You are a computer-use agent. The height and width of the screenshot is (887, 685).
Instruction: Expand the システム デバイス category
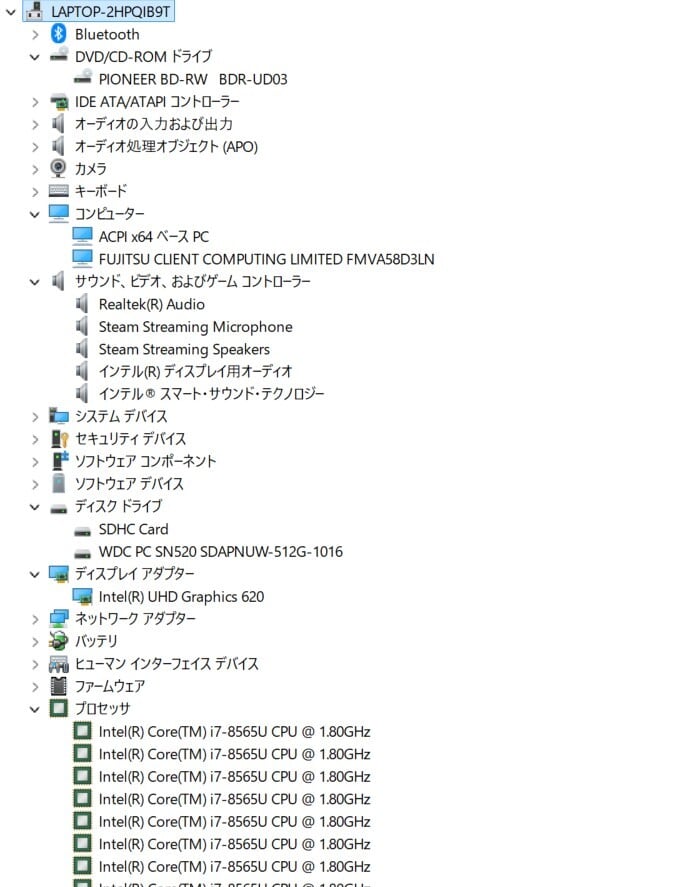pyautogui.click(x=35, y=417)
